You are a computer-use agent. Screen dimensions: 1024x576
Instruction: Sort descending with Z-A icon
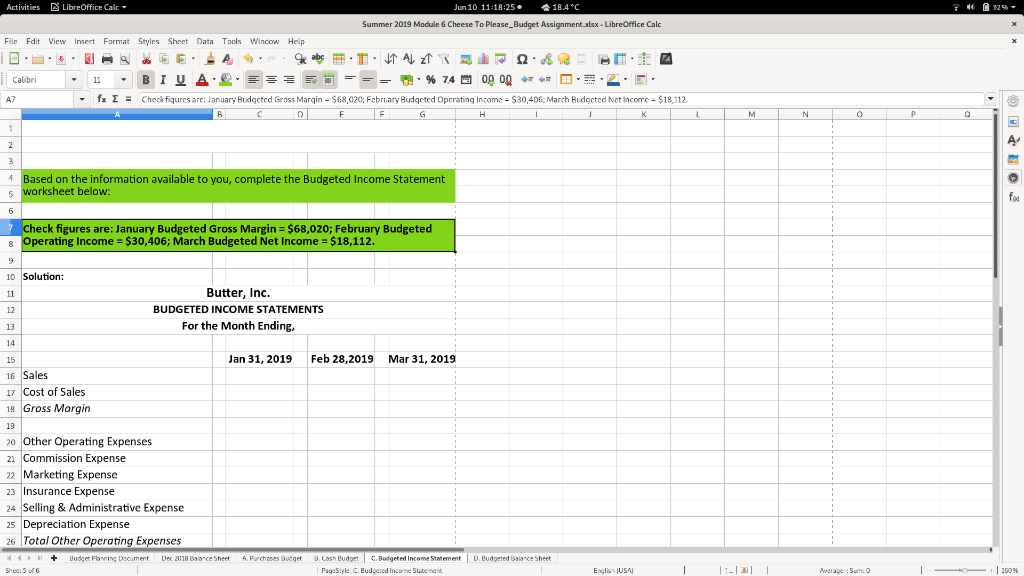tap(426, 59)
